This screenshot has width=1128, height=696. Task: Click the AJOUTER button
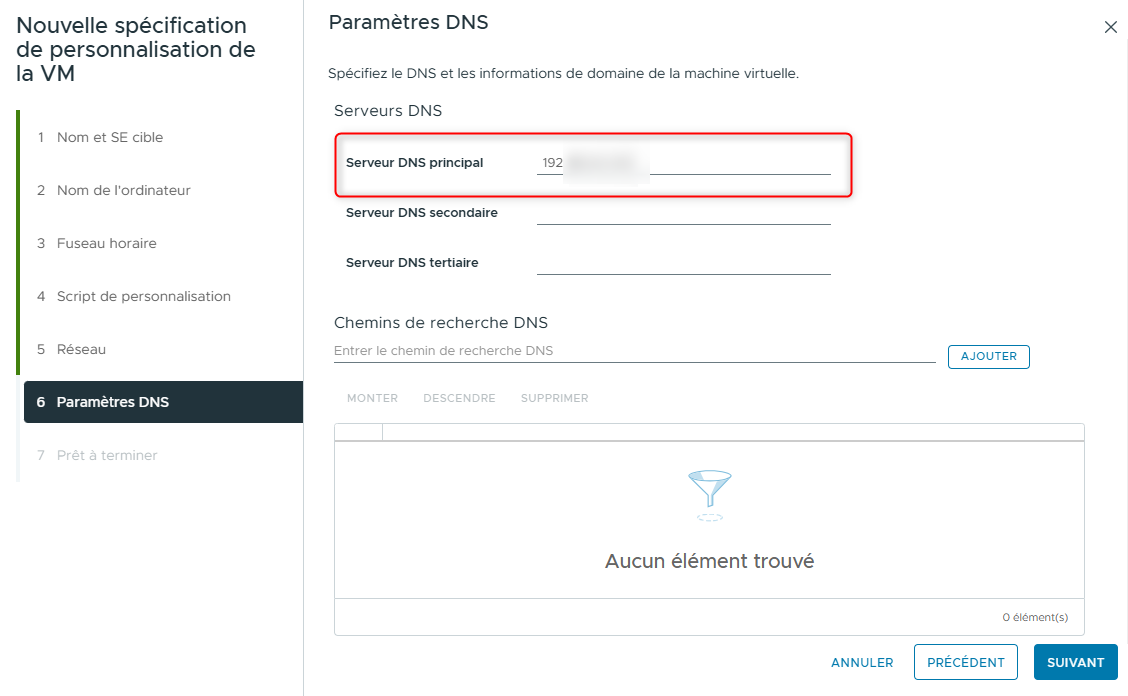[988, 356]
